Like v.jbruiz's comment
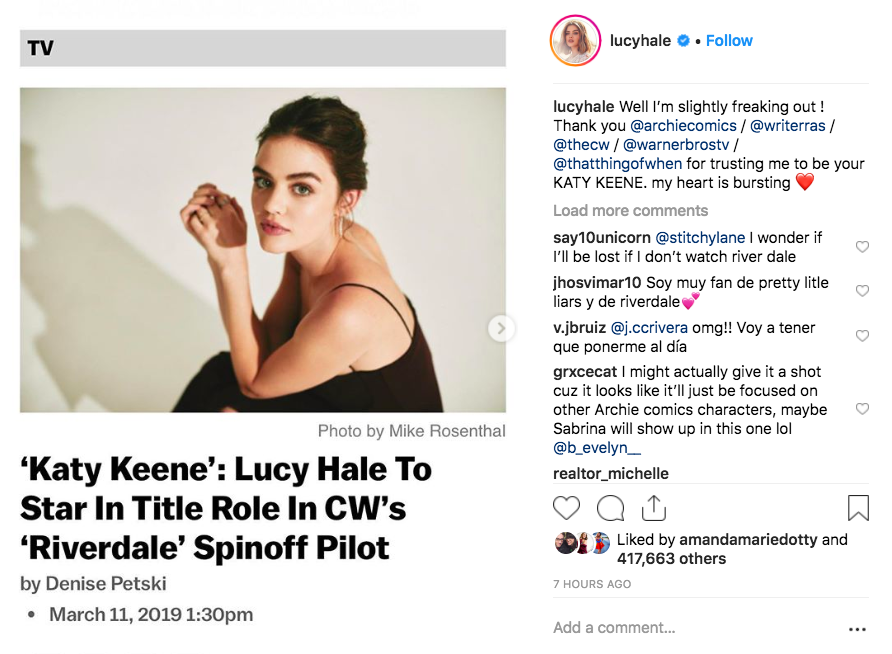The width and height of the screenshot is (892, 654). click(x=862, y=336)
